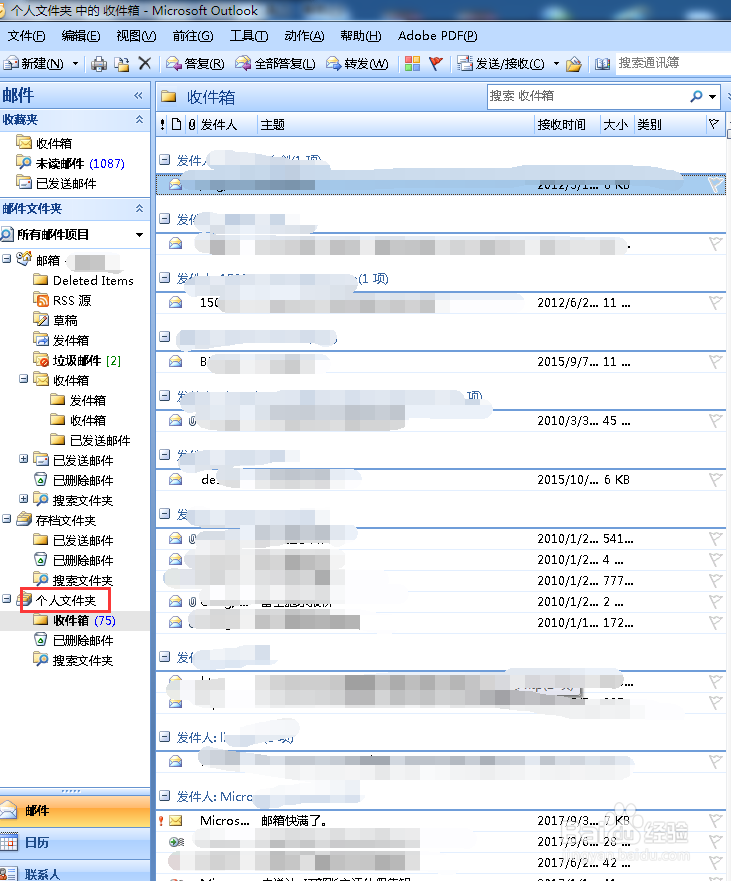Select 收件箱 (75) under 个人文件夹
Screen dimensions: 731x881
coord(75,621)
